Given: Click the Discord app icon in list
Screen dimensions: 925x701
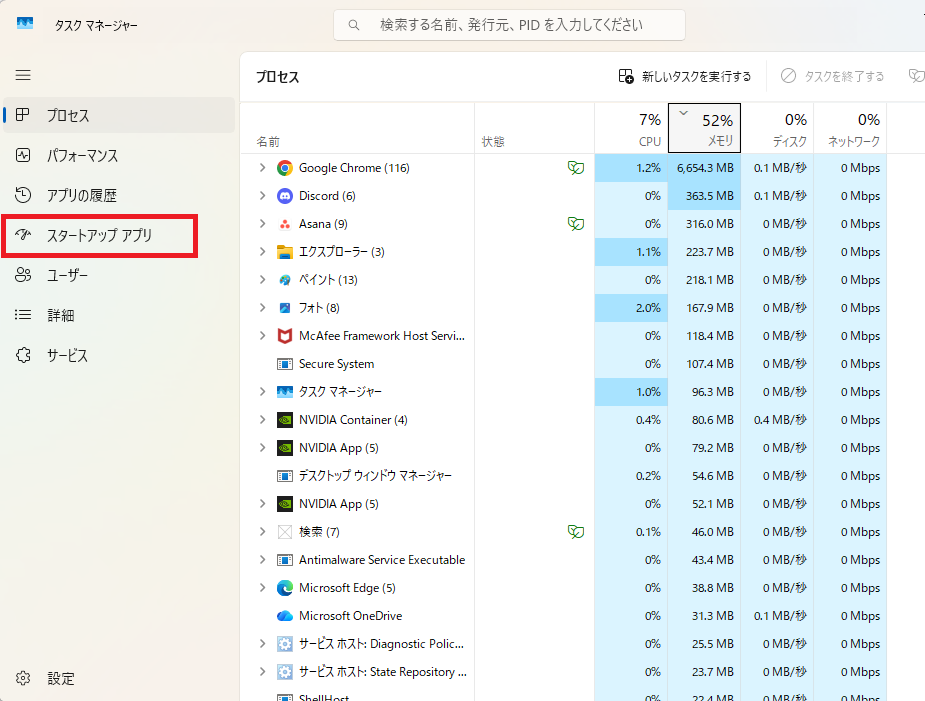Looking at the screenshot, I should [x=284, y=196].
